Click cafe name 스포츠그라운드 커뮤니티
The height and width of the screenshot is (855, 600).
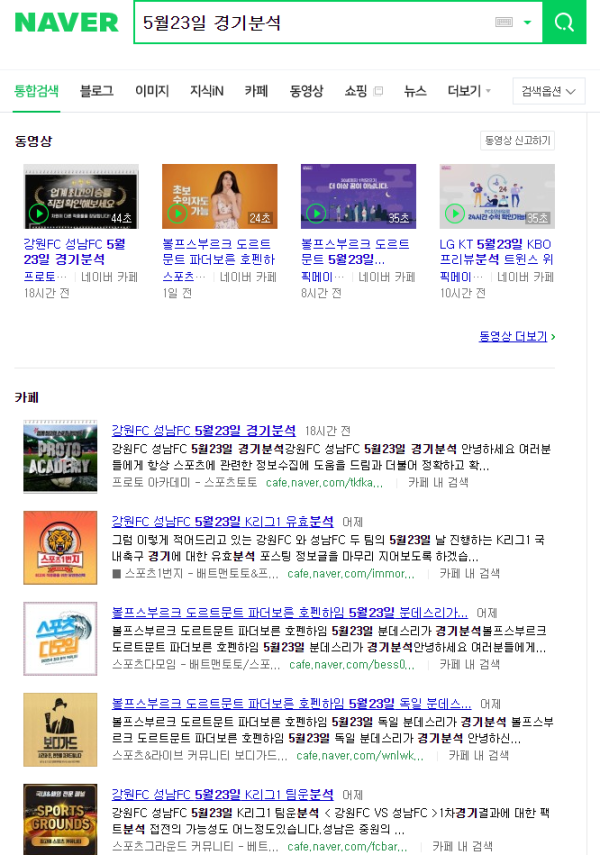(195, 847)
